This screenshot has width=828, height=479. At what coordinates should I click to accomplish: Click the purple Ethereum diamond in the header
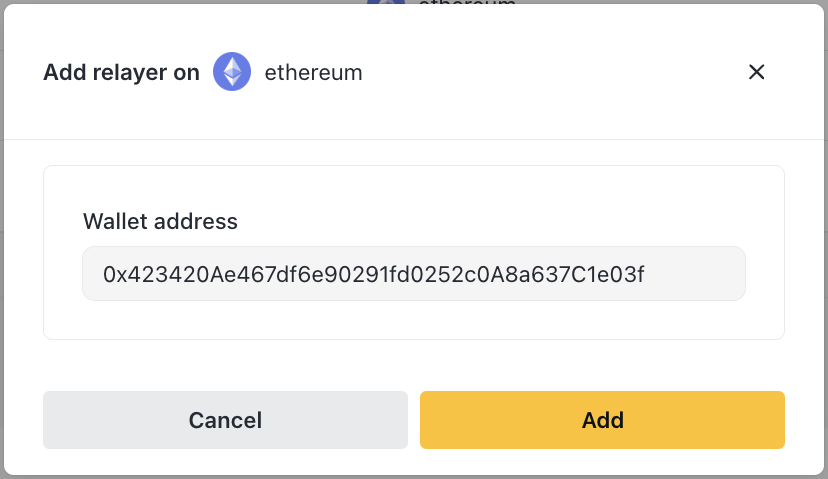click(232, 73)
